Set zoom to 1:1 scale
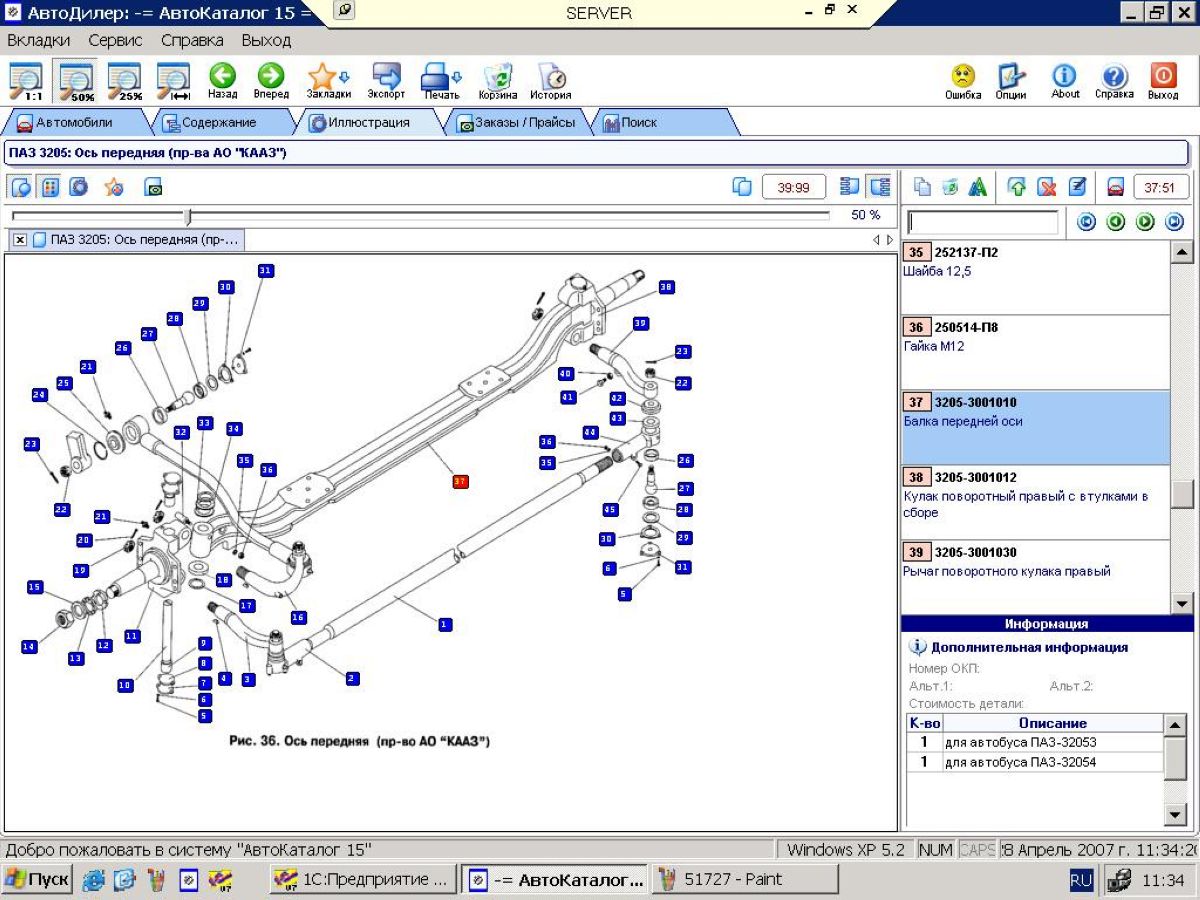 click(25, 80)
